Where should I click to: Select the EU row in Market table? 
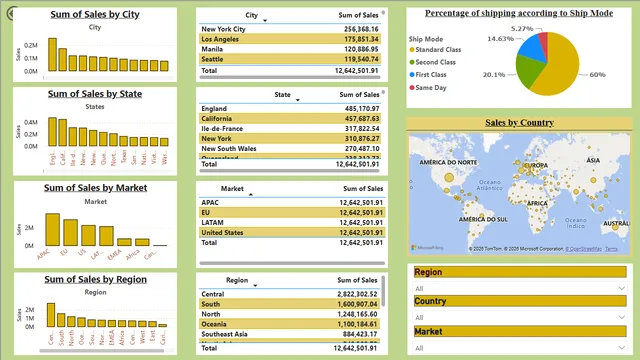(292, 213)
